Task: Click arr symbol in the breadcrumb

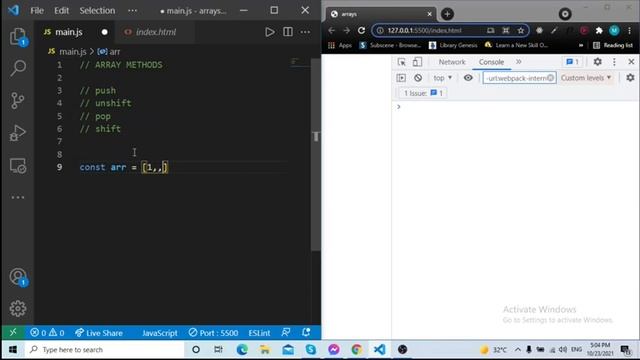Action: (x=114, y=52)
